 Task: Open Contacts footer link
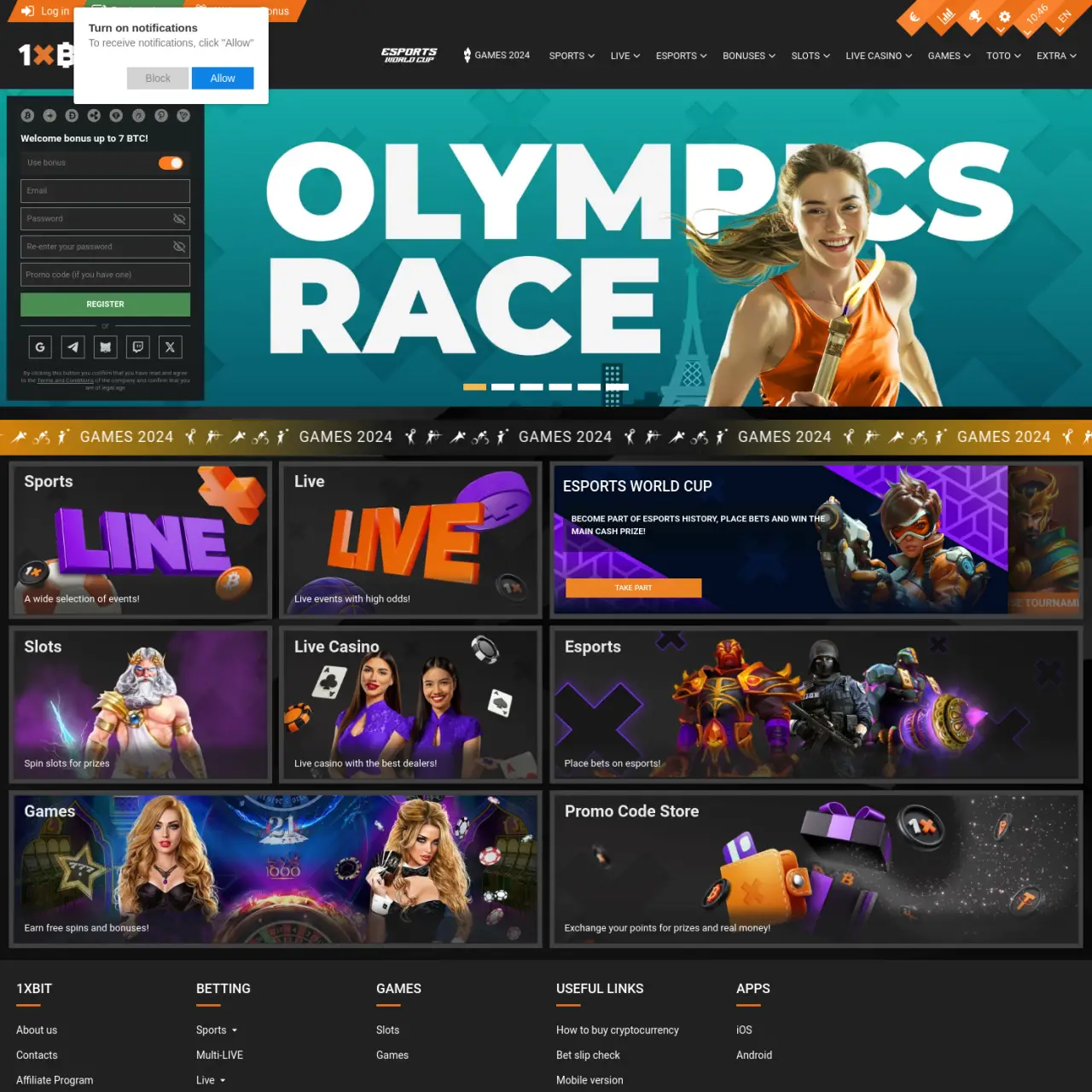click(37, 1055)
